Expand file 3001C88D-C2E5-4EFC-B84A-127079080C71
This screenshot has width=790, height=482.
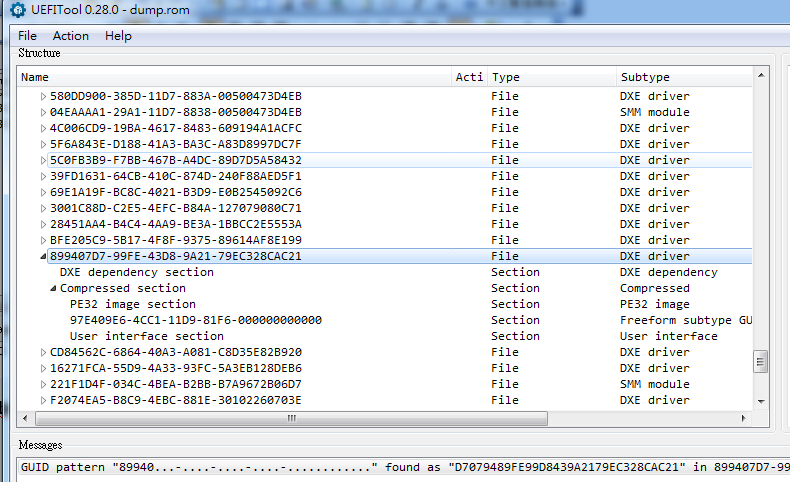tap(43, 209)
